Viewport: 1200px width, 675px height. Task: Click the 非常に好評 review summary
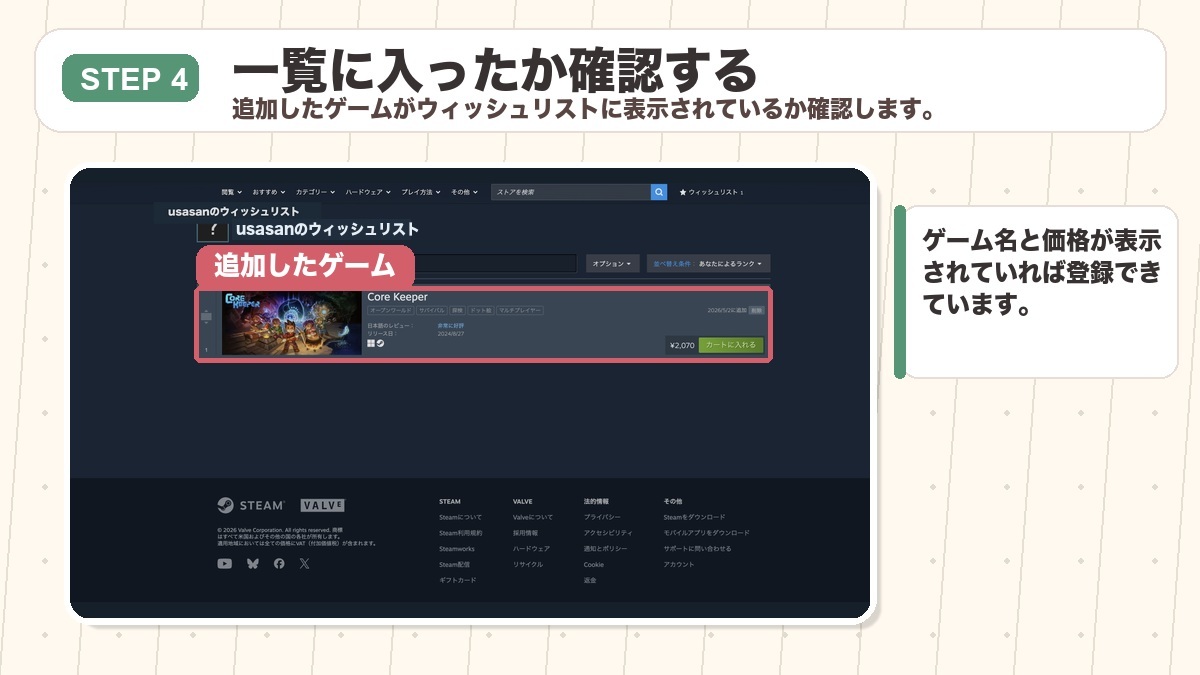[451, 326]
